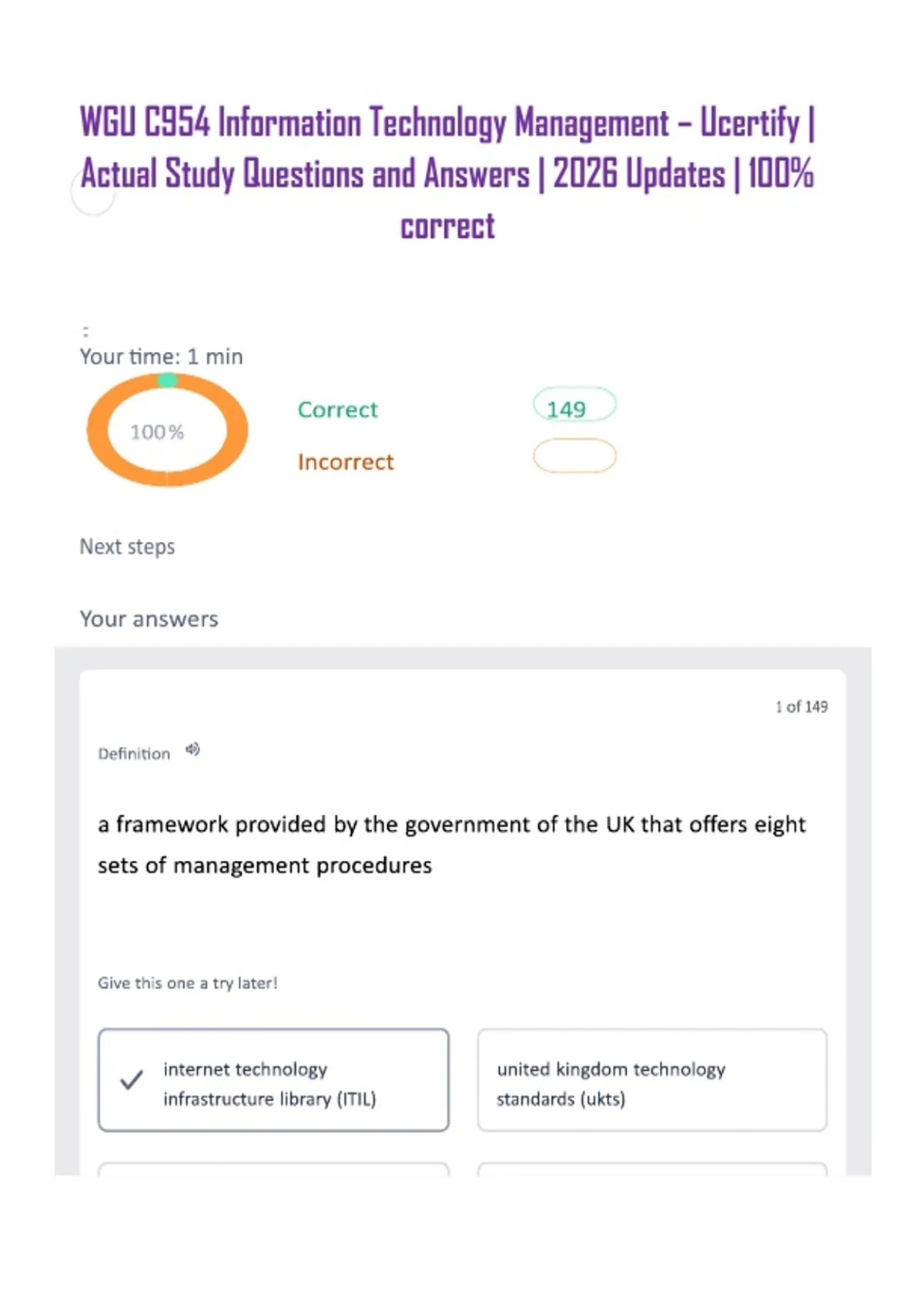The height and width of the screenshot is (1309, 924).
Task: Click the empty Incorrect count pill
Action: (x=574, y=456)
